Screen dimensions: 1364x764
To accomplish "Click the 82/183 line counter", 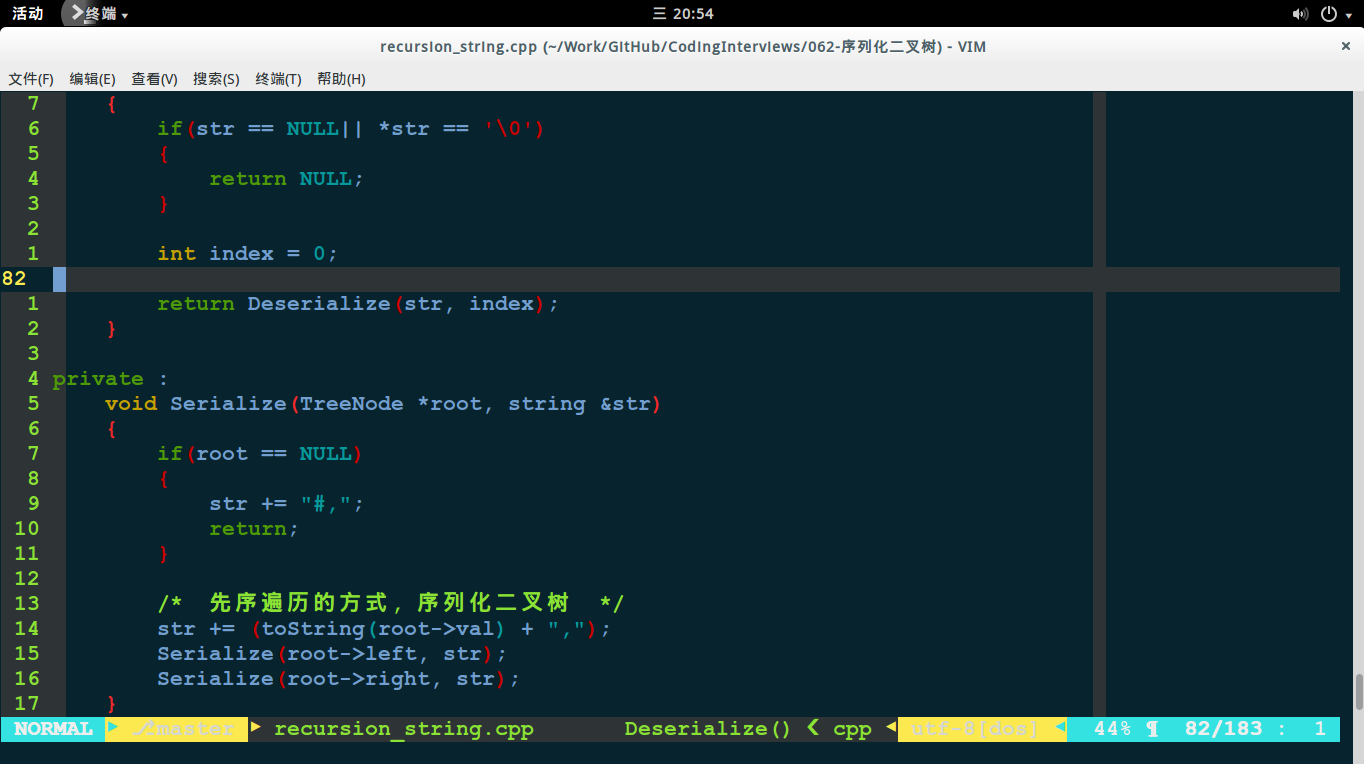I will click(1224, 729).
